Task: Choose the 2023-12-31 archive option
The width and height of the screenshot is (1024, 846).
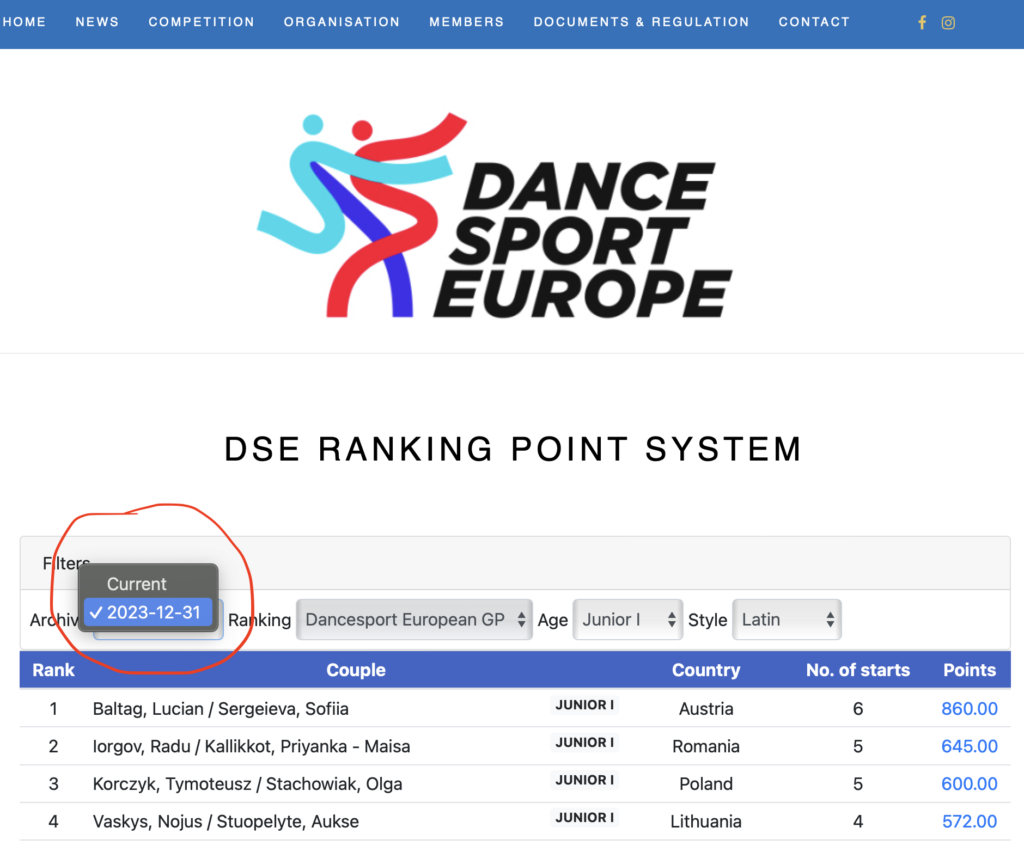Action: tap(148, 612)
